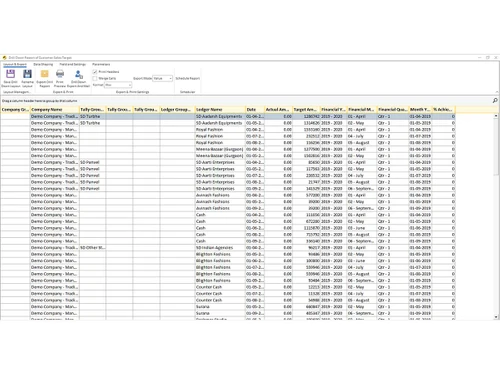This screenshot has width=500, height=375.
Task: Click the Save Drill Down Layout icon
Action: [11, 74]
